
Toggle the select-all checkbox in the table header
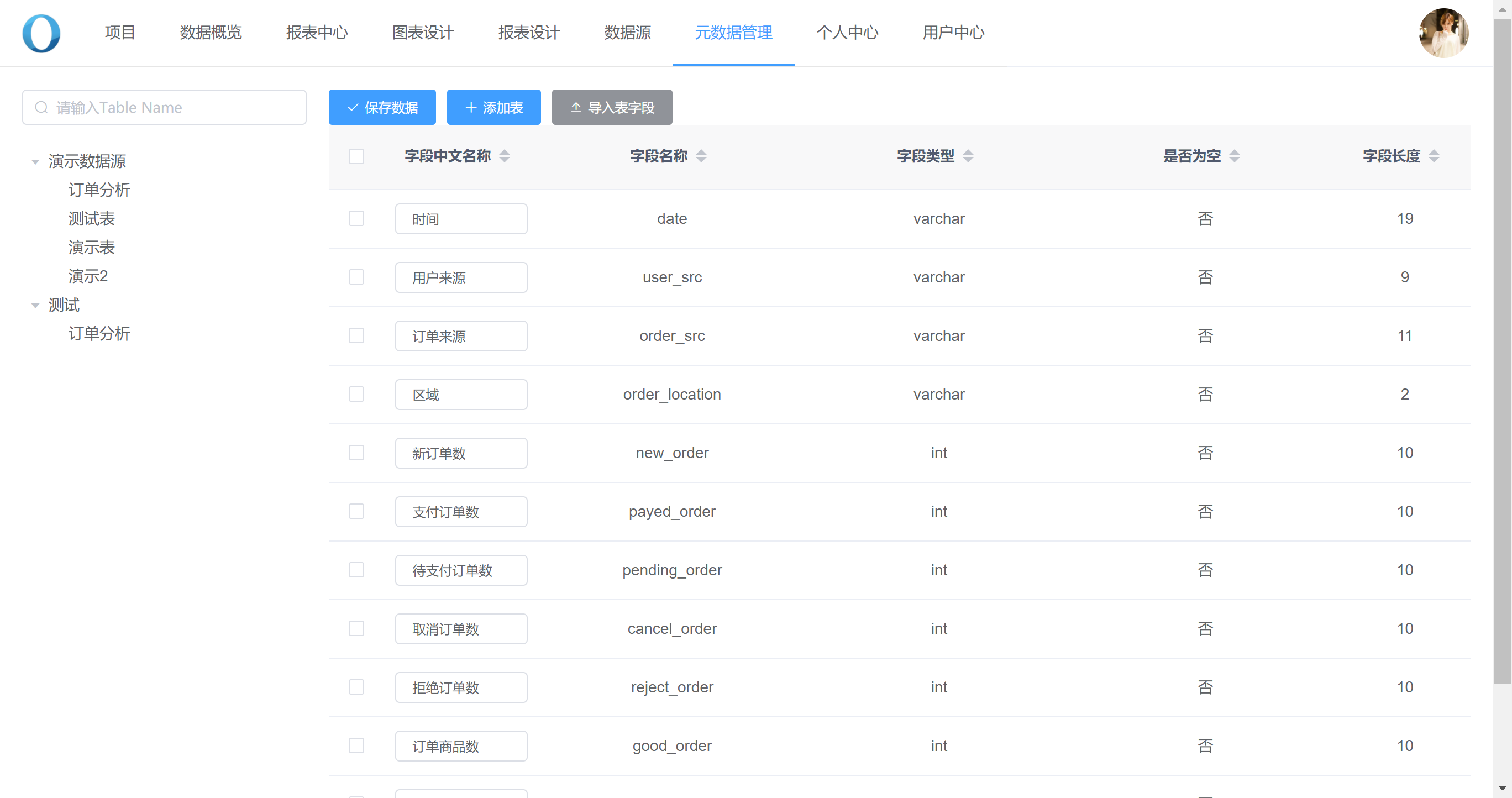pyautogui.click(x=356, y=156)
